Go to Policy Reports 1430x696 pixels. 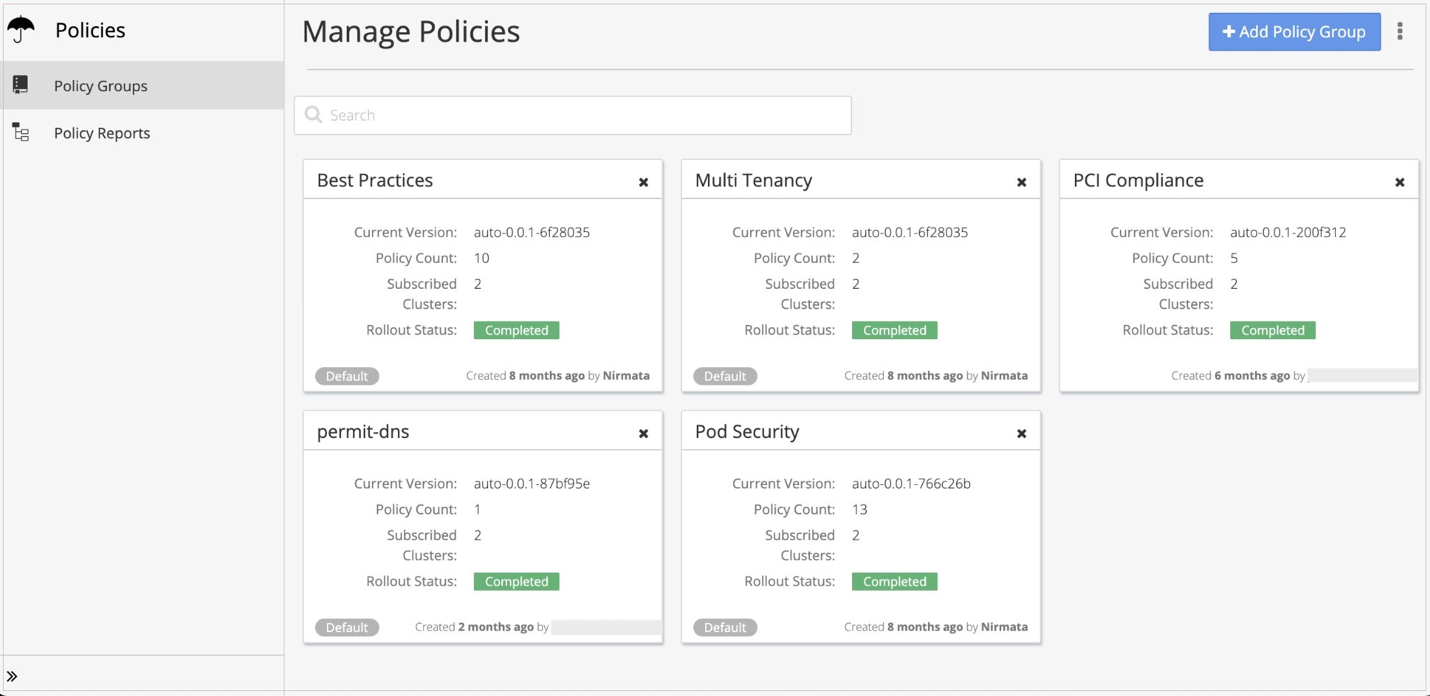tap(102, 133)
